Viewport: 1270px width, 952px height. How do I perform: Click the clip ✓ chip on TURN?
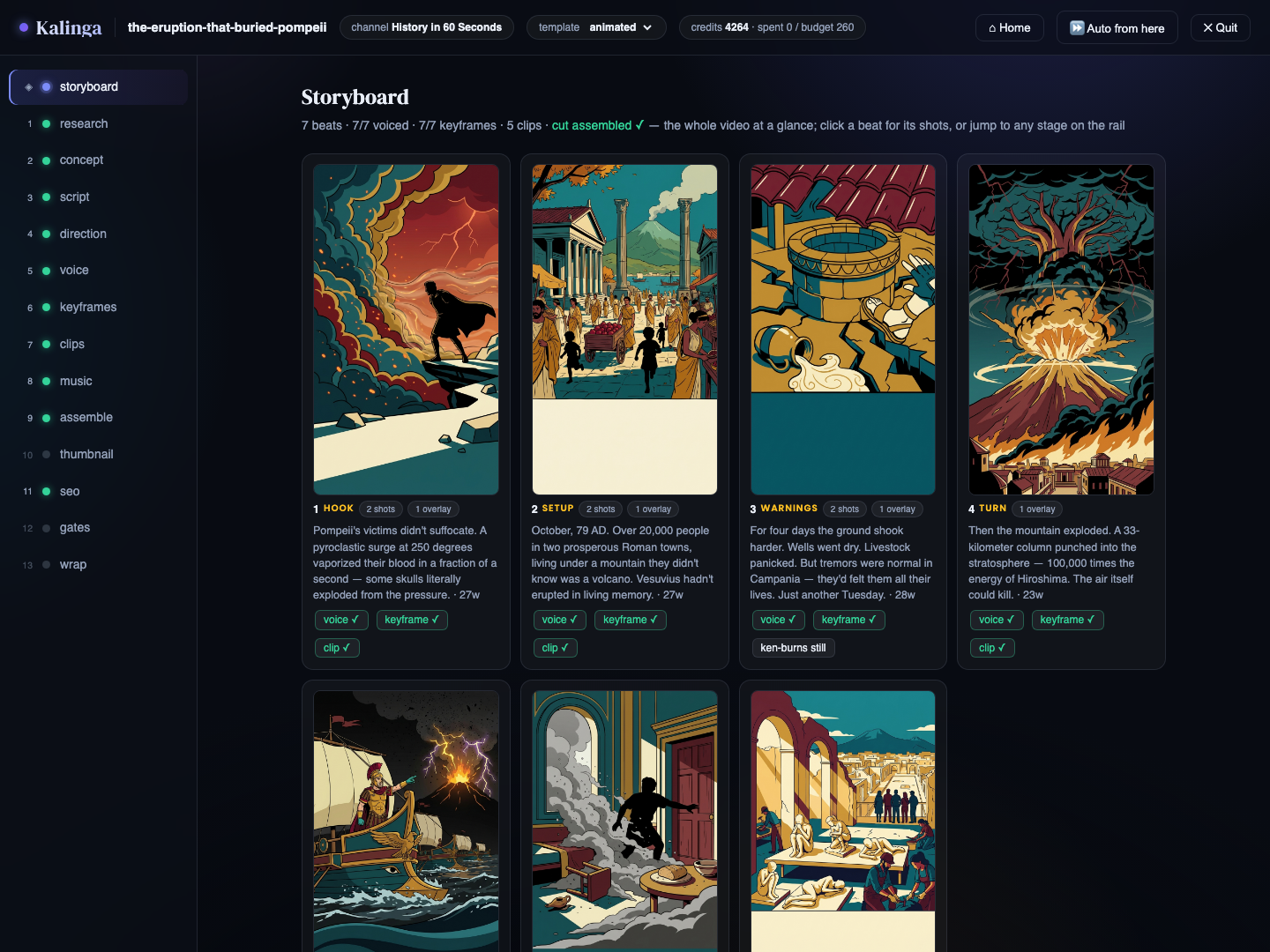coord(992,648)
